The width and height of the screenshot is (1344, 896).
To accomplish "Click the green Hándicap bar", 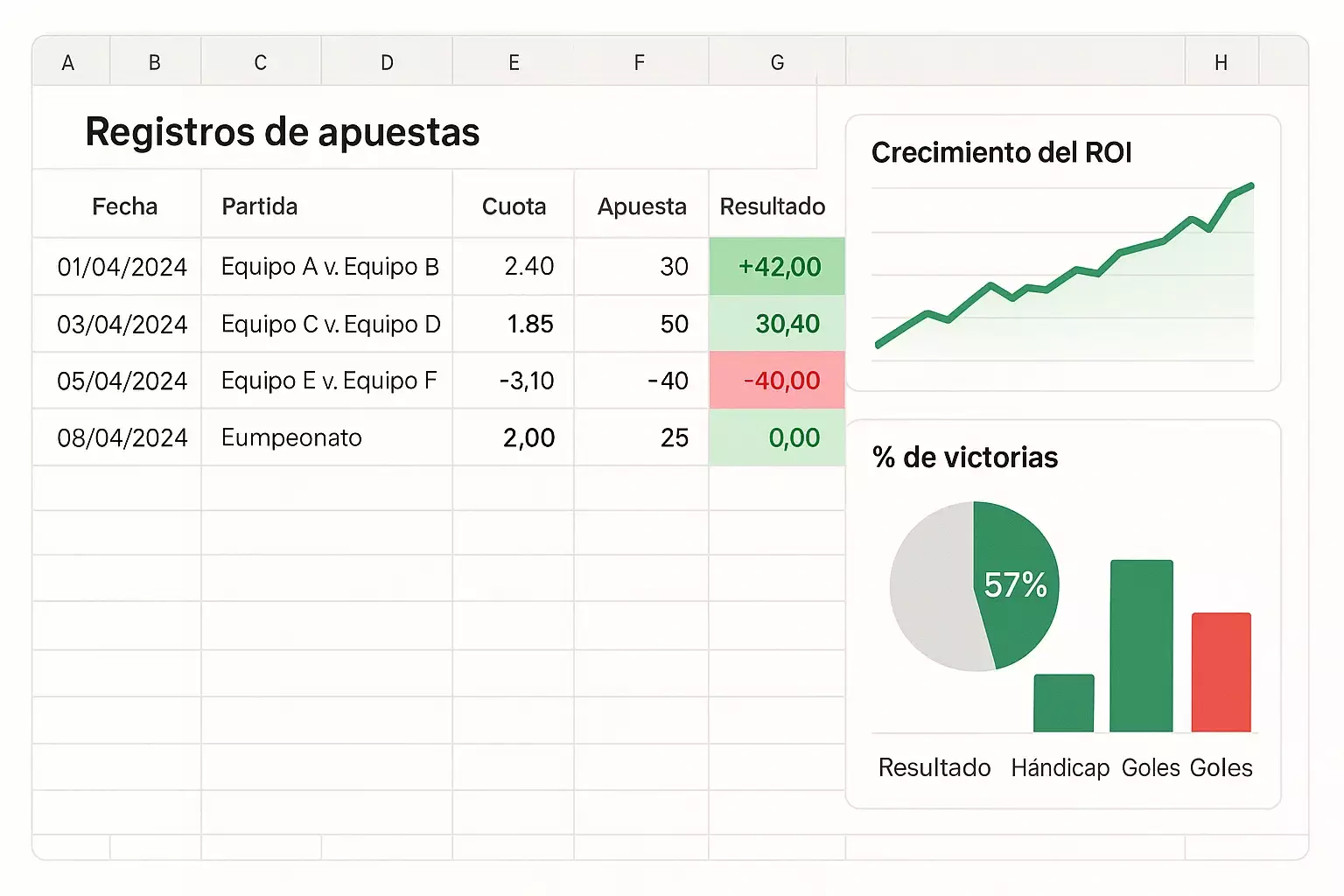I will (x=1063, y=700).
